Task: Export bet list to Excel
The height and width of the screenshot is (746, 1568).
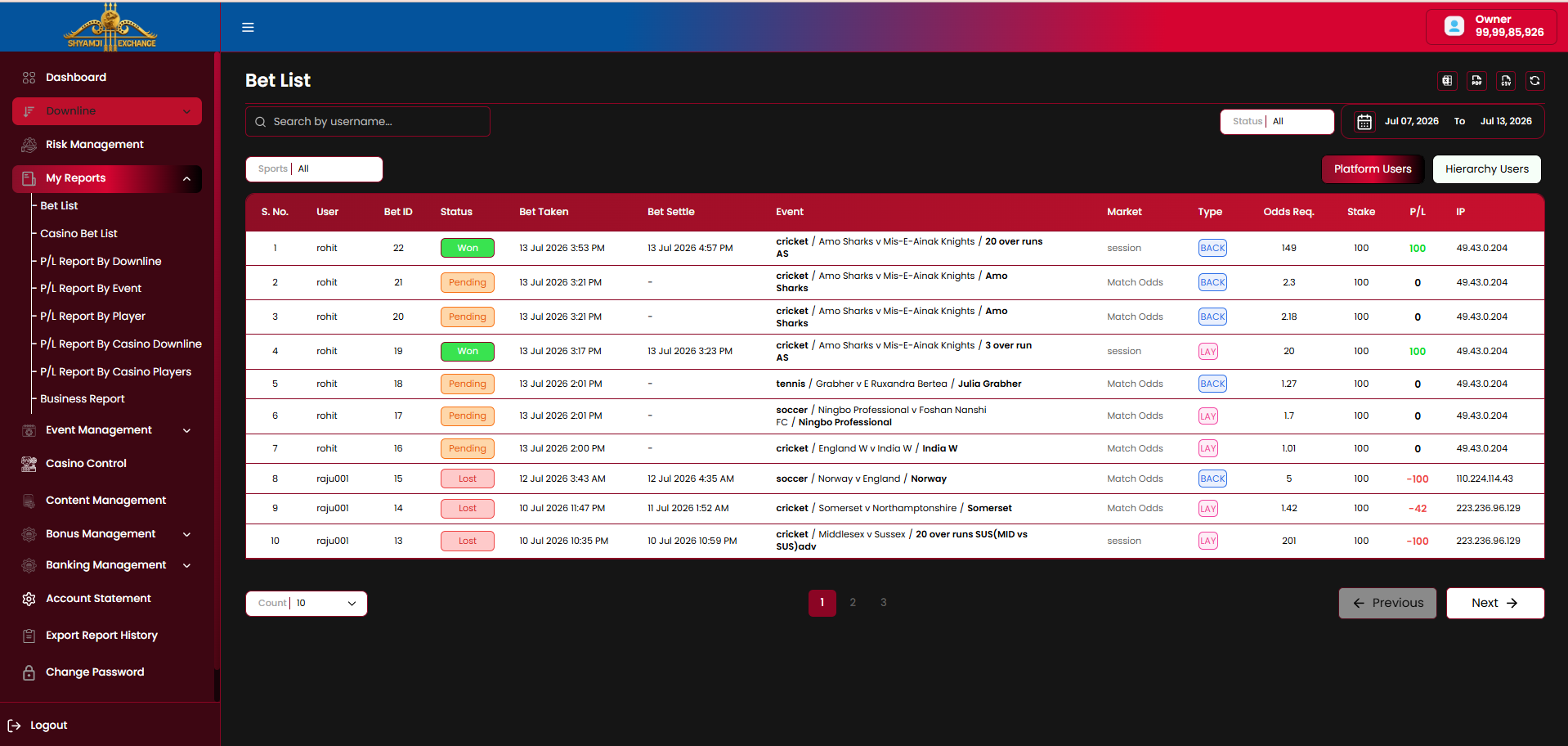Action: coord(1447,80)
